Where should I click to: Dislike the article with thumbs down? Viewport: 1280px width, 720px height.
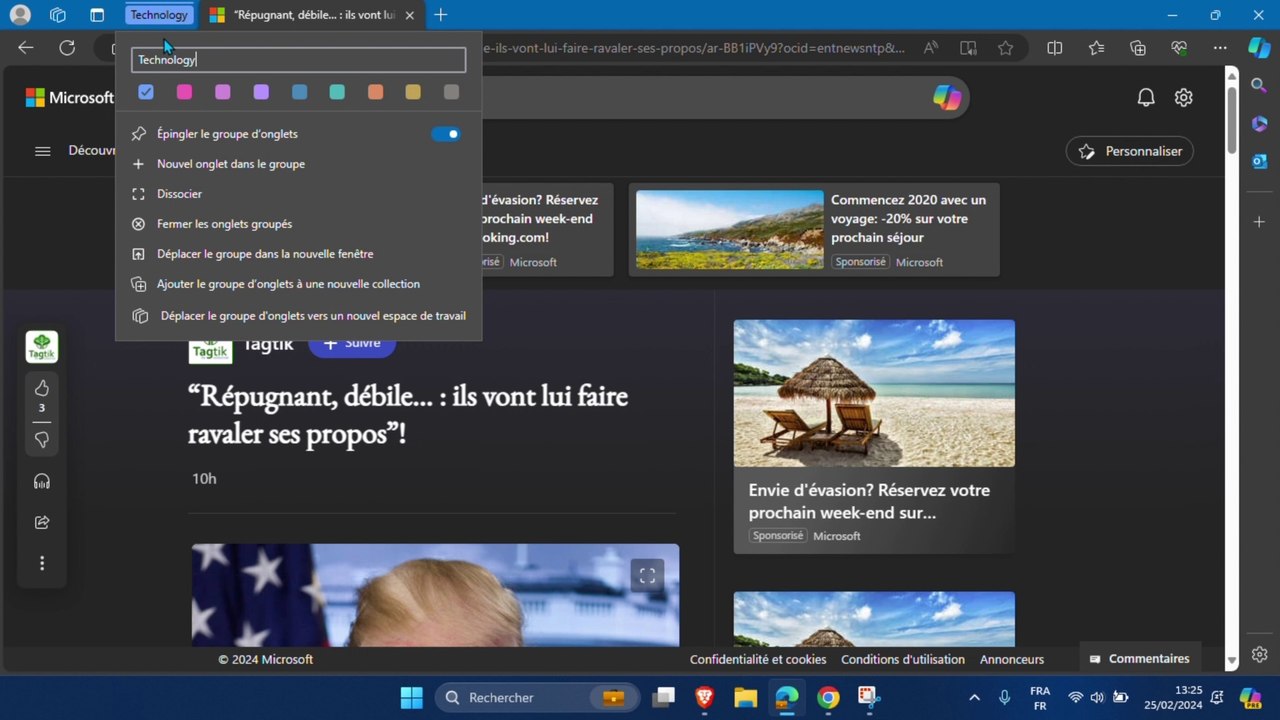click(42, 440)
